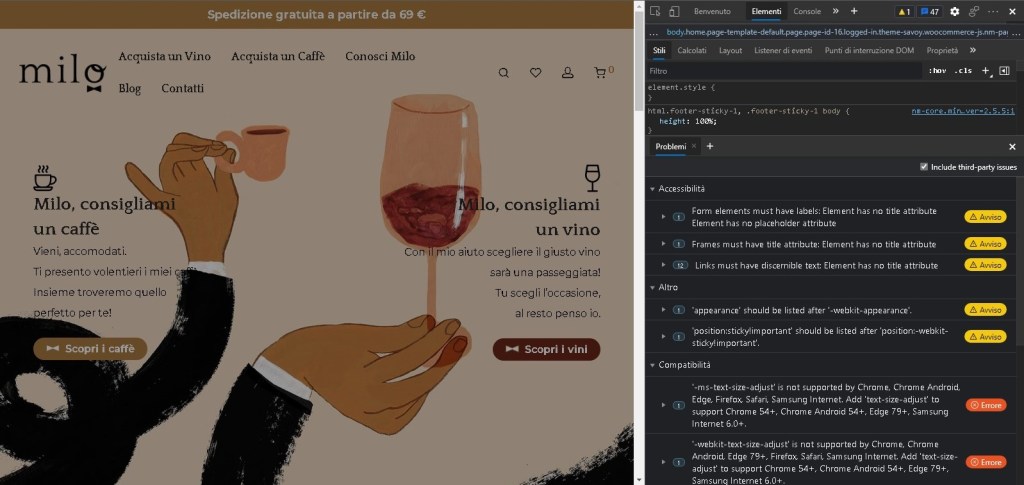Collapse the Accessibilità issues section
The height and width of the screenshot is (485, 1024).
pos(652,189)
